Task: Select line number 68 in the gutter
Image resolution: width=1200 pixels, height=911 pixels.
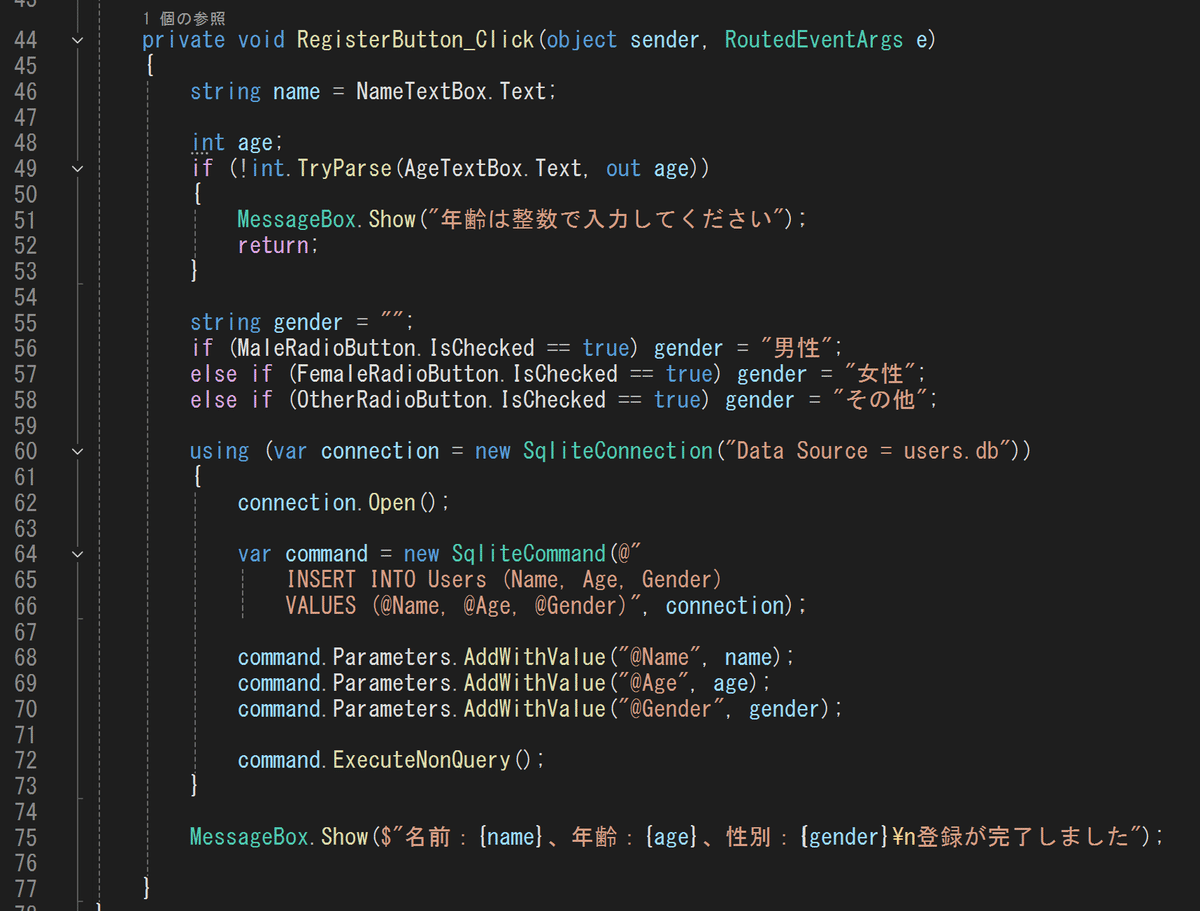Action: click(x=25, y=656)
